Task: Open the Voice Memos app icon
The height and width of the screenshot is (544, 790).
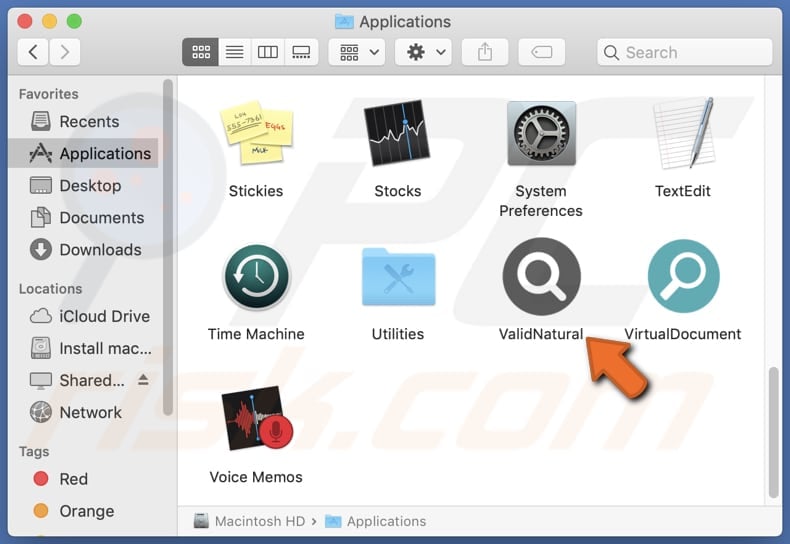Action: [x=257, y=419]
